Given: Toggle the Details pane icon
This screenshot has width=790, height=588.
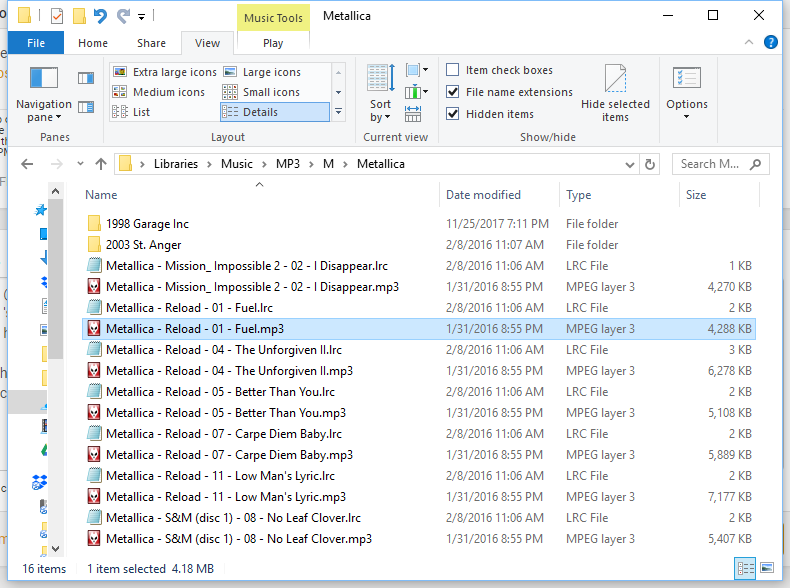Looking at the screenshot, I should (86, 107).
